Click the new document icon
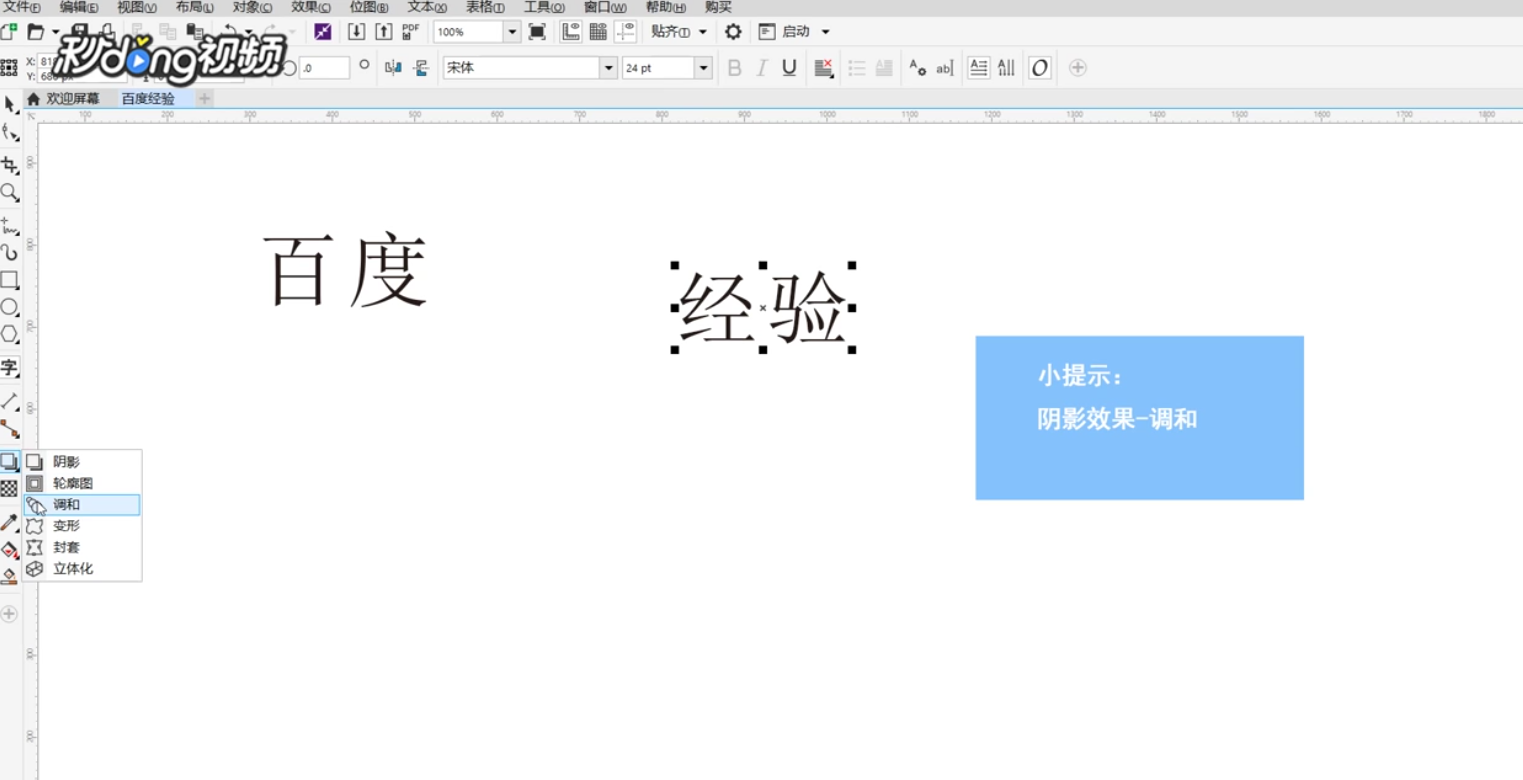This screenshot has height=780, width=1523. pyautogui.click(x=8, y=32)
